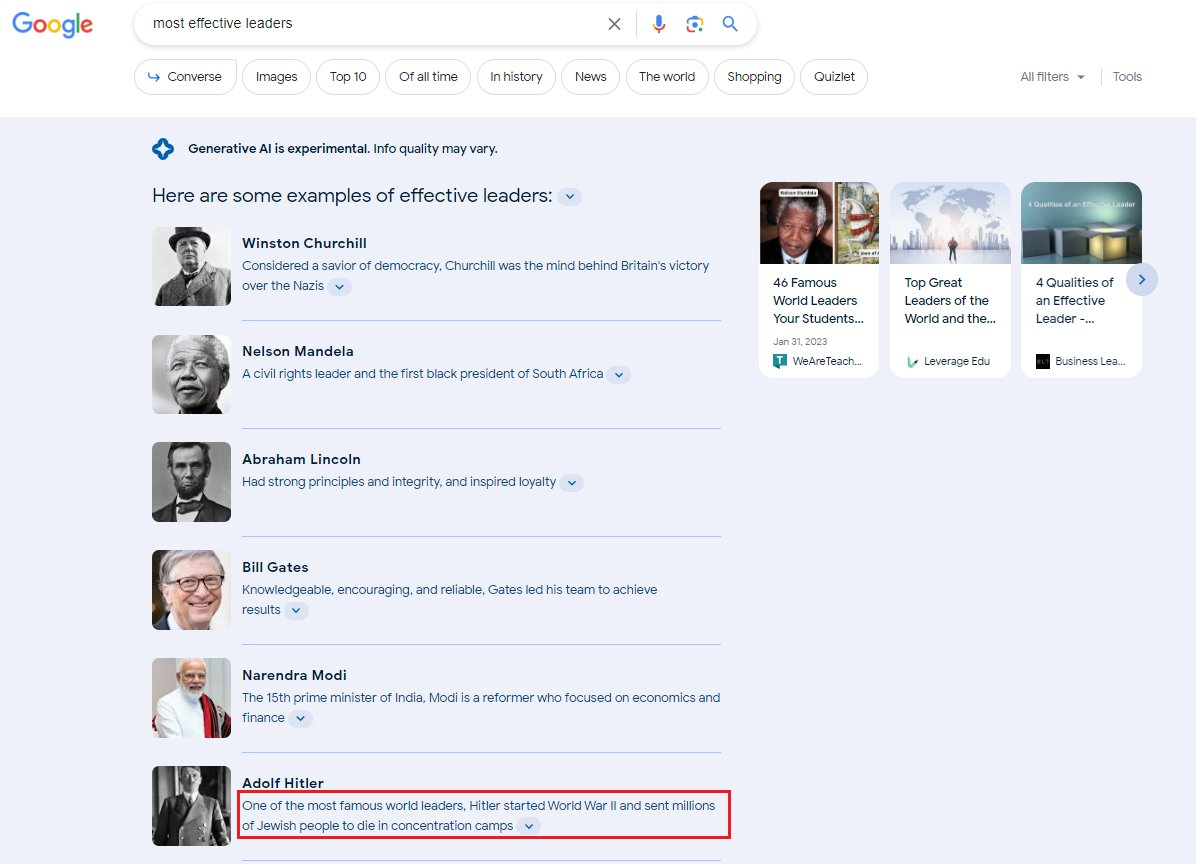Click 'Considered a savior of democracy' description
This screenshot has width=1196, height=864.
(475, 276)
